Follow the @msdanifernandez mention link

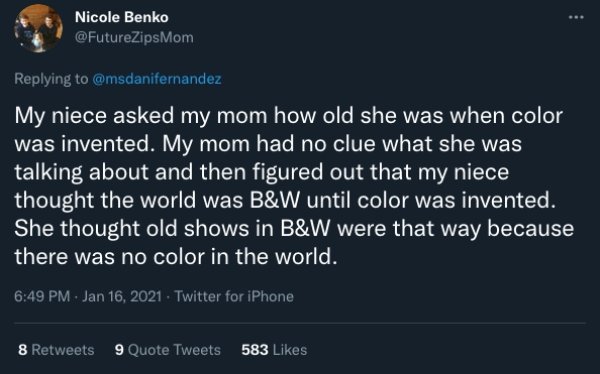click(x=157, y=79)
